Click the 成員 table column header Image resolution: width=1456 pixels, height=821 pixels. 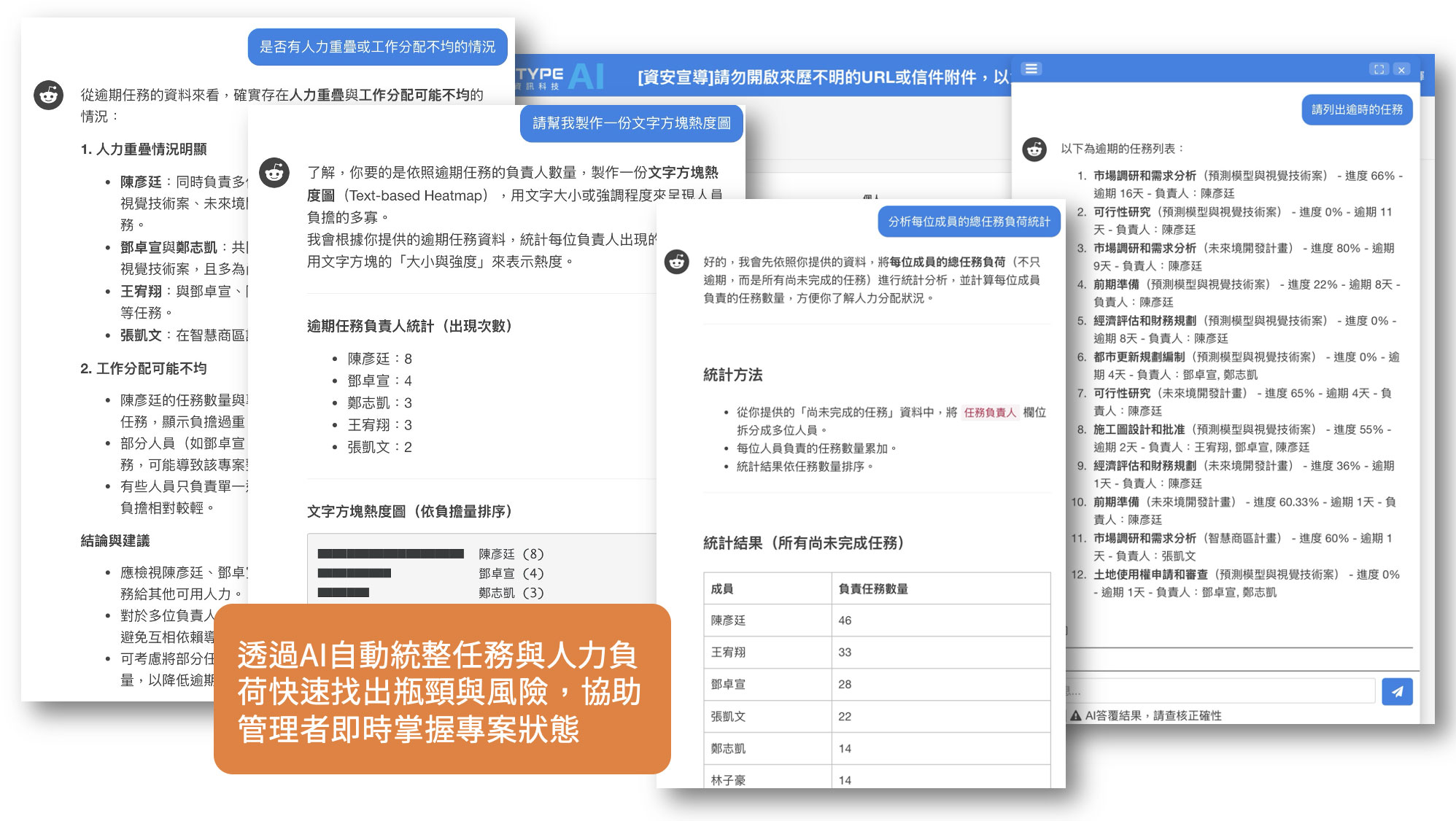pyautogui.click(x=722, y=588)
